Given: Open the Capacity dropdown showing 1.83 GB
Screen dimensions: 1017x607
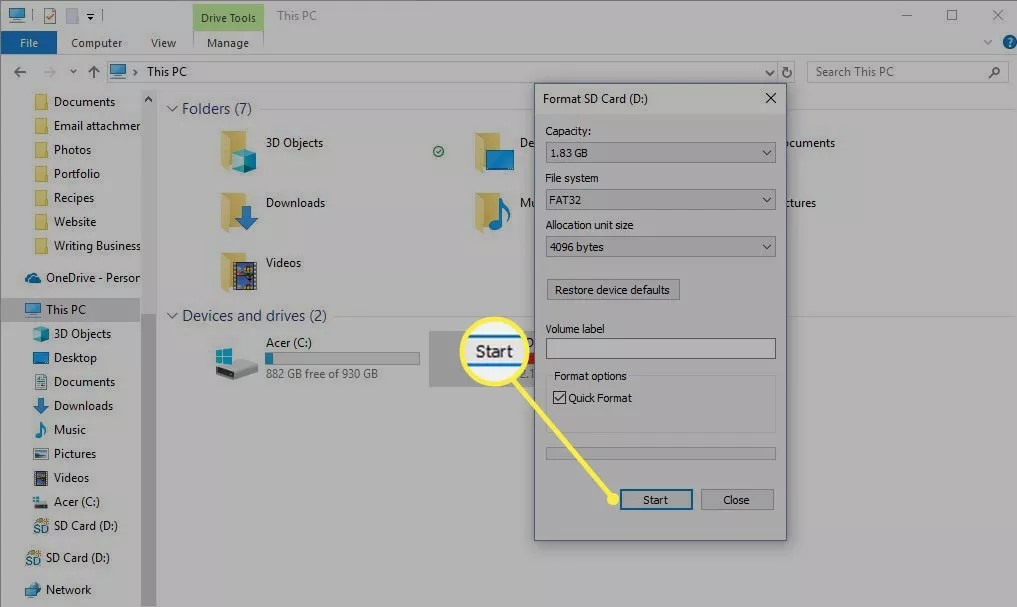Looking at the screenshot, I should (x=660, y=152).
